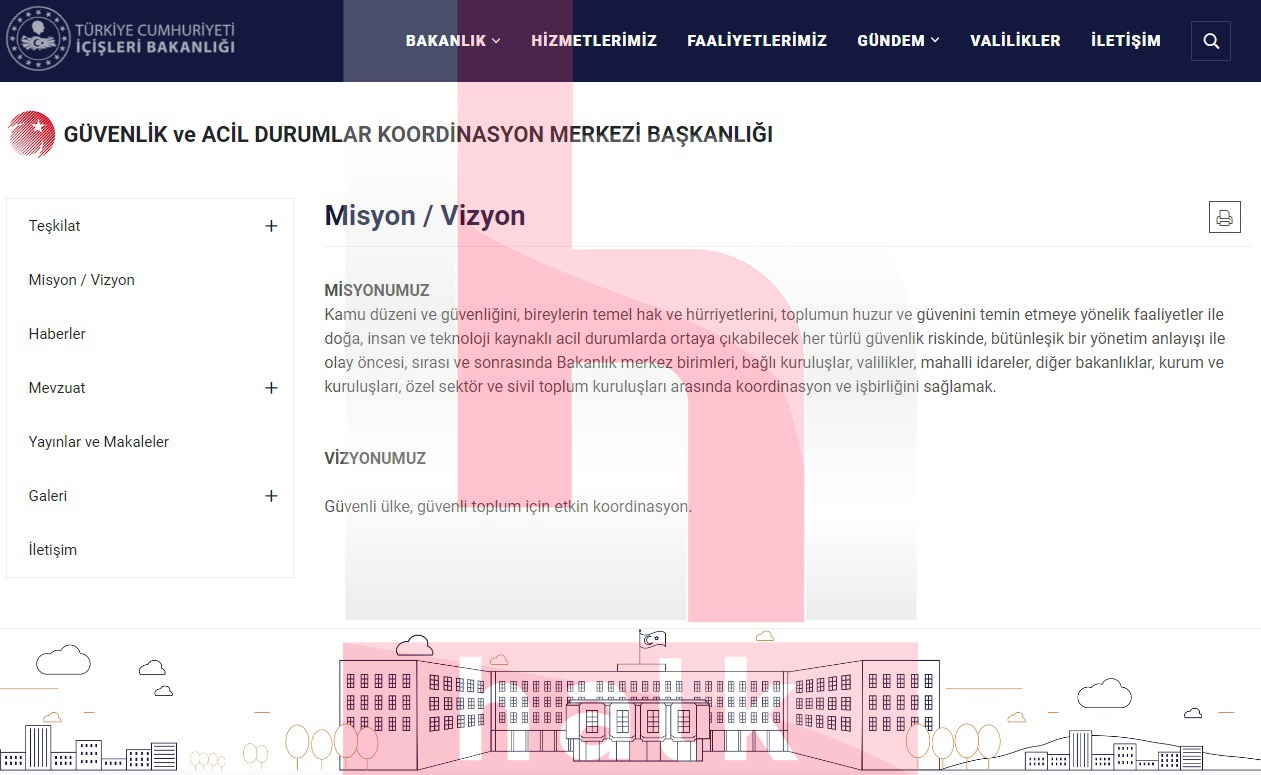Click the print page icon

tap(1224, 217)
